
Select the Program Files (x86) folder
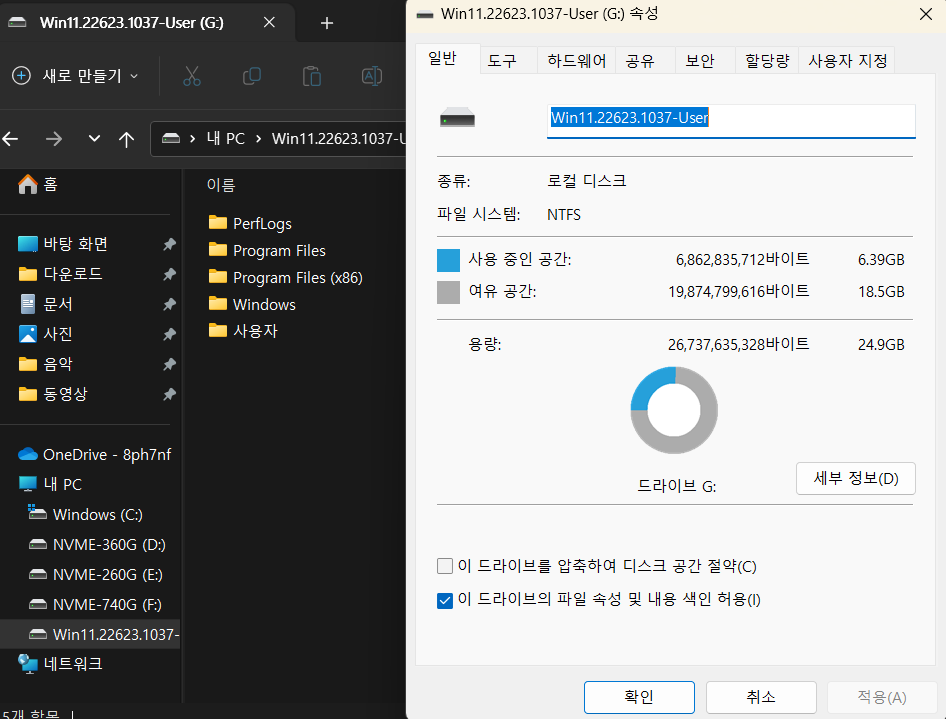285,277
